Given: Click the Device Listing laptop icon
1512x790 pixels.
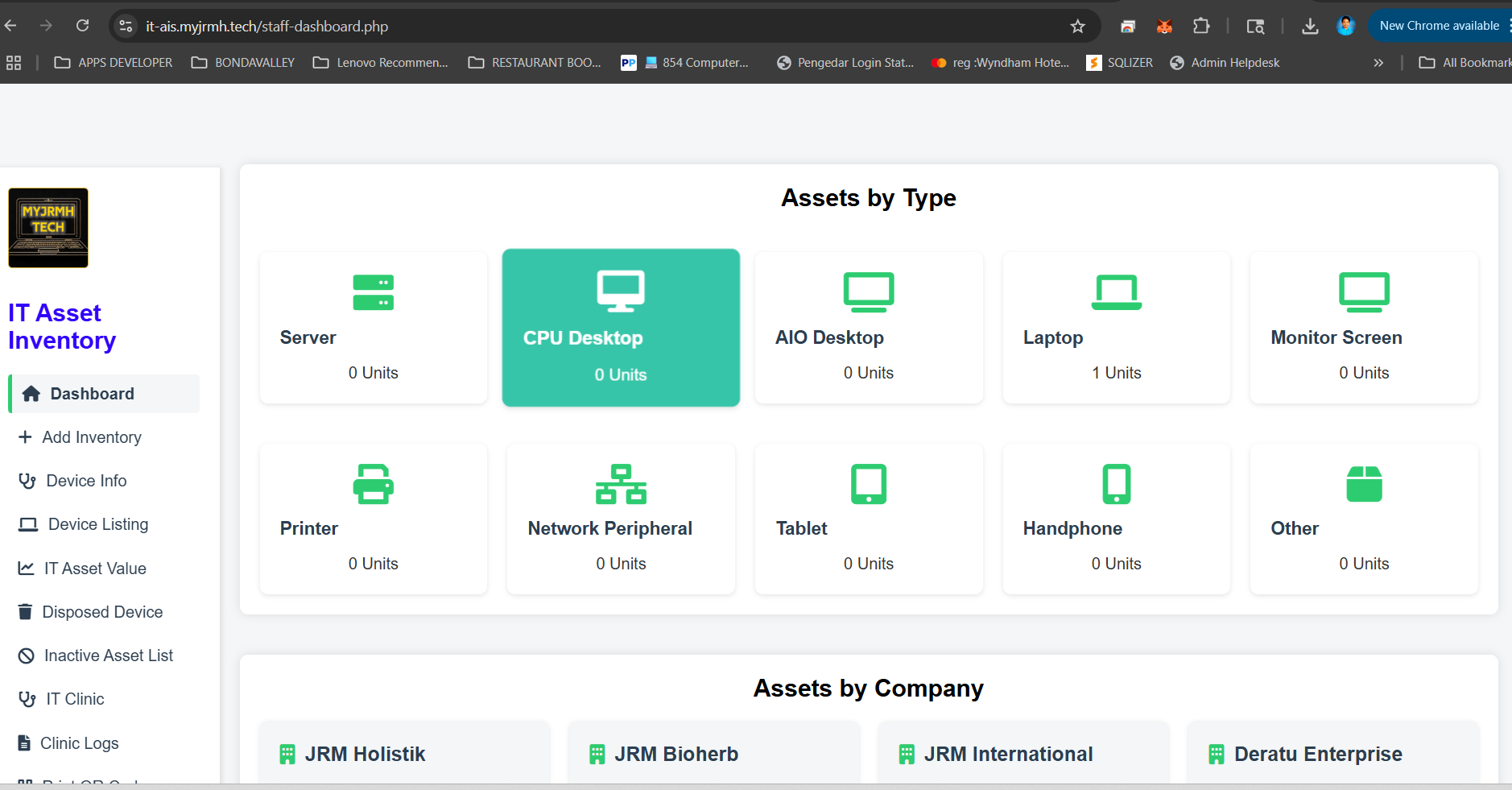Looking at the screenshot, I should (27, 523).
